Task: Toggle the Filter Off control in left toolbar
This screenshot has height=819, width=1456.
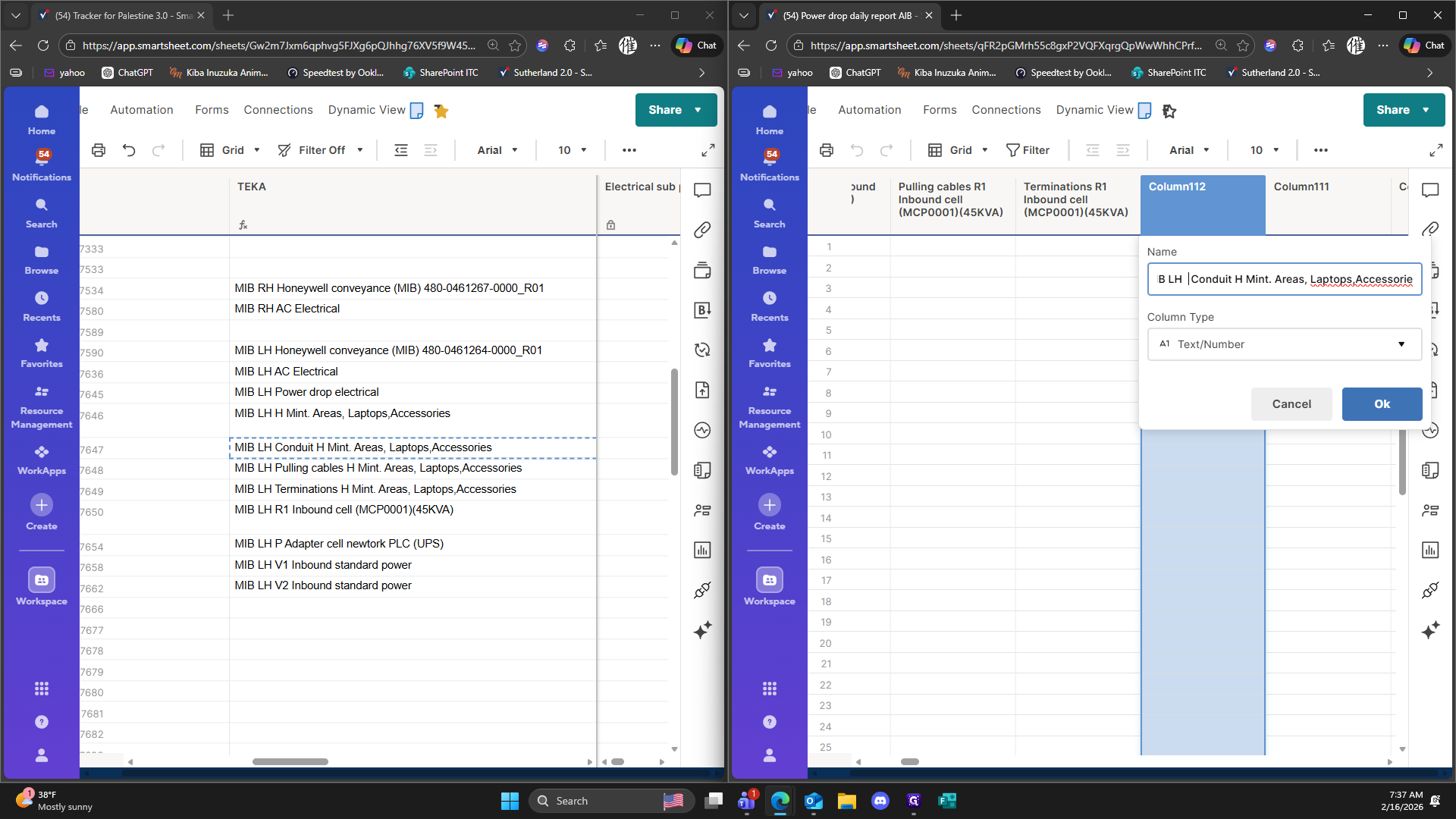Action: tap(320, 150)
